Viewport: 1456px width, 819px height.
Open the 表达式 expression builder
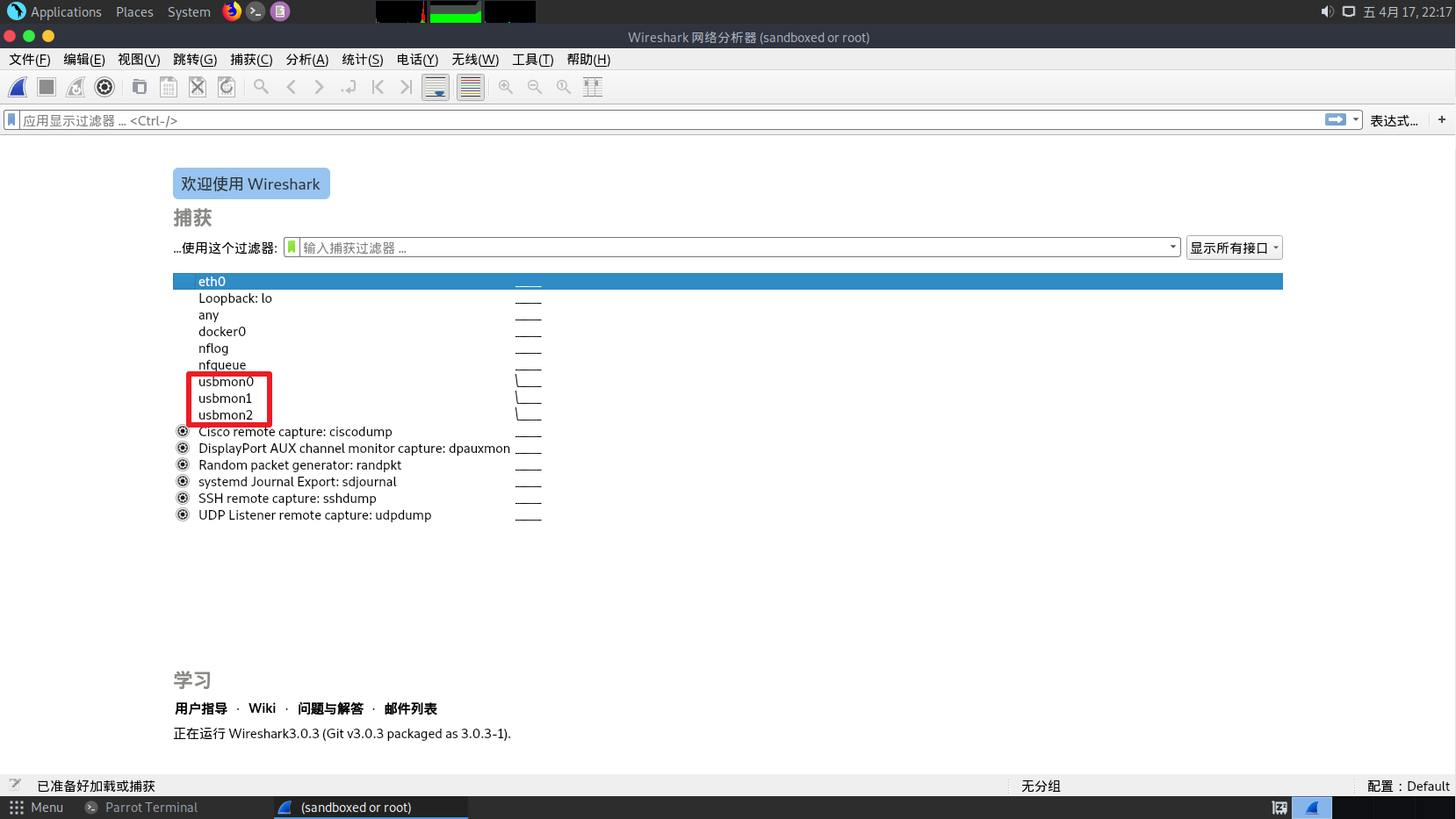click(1394, 120)
